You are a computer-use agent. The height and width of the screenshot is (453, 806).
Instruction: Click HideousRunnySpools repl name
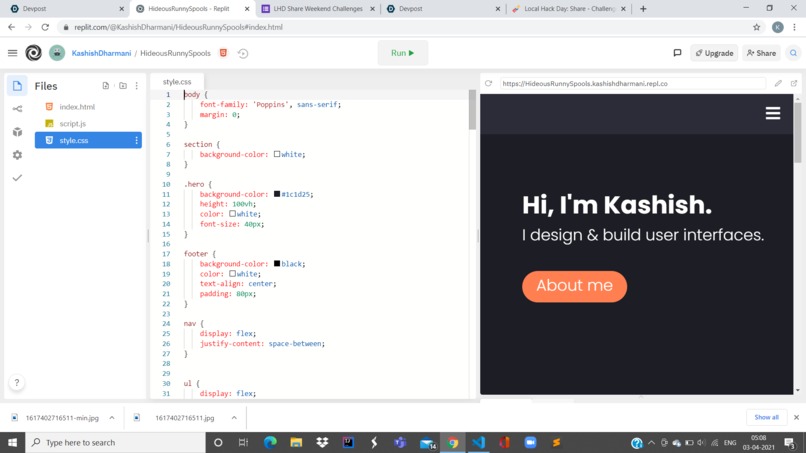click(175, 53)
